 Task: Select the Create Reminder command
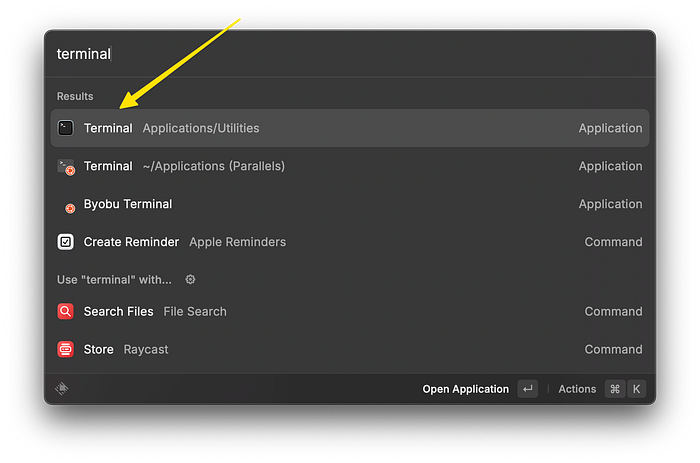click(350, 242)
